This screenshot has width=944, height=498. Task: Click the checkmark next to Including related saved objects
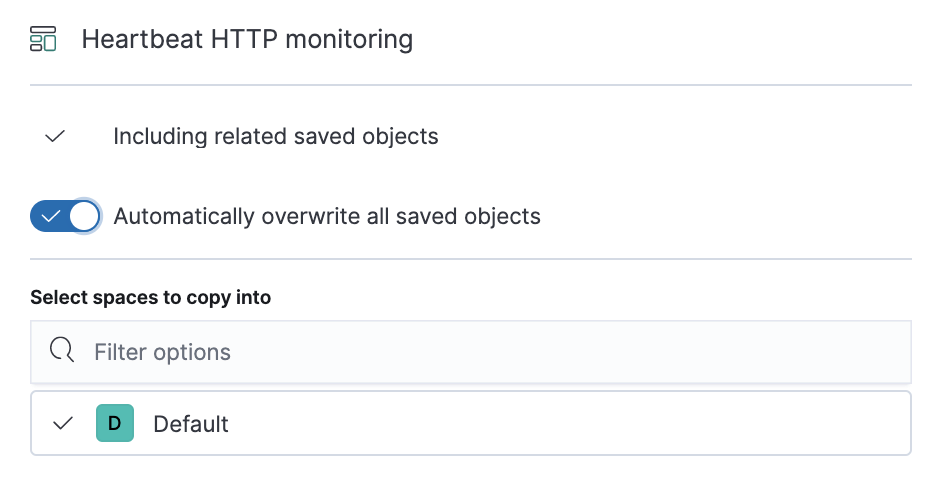55,137
